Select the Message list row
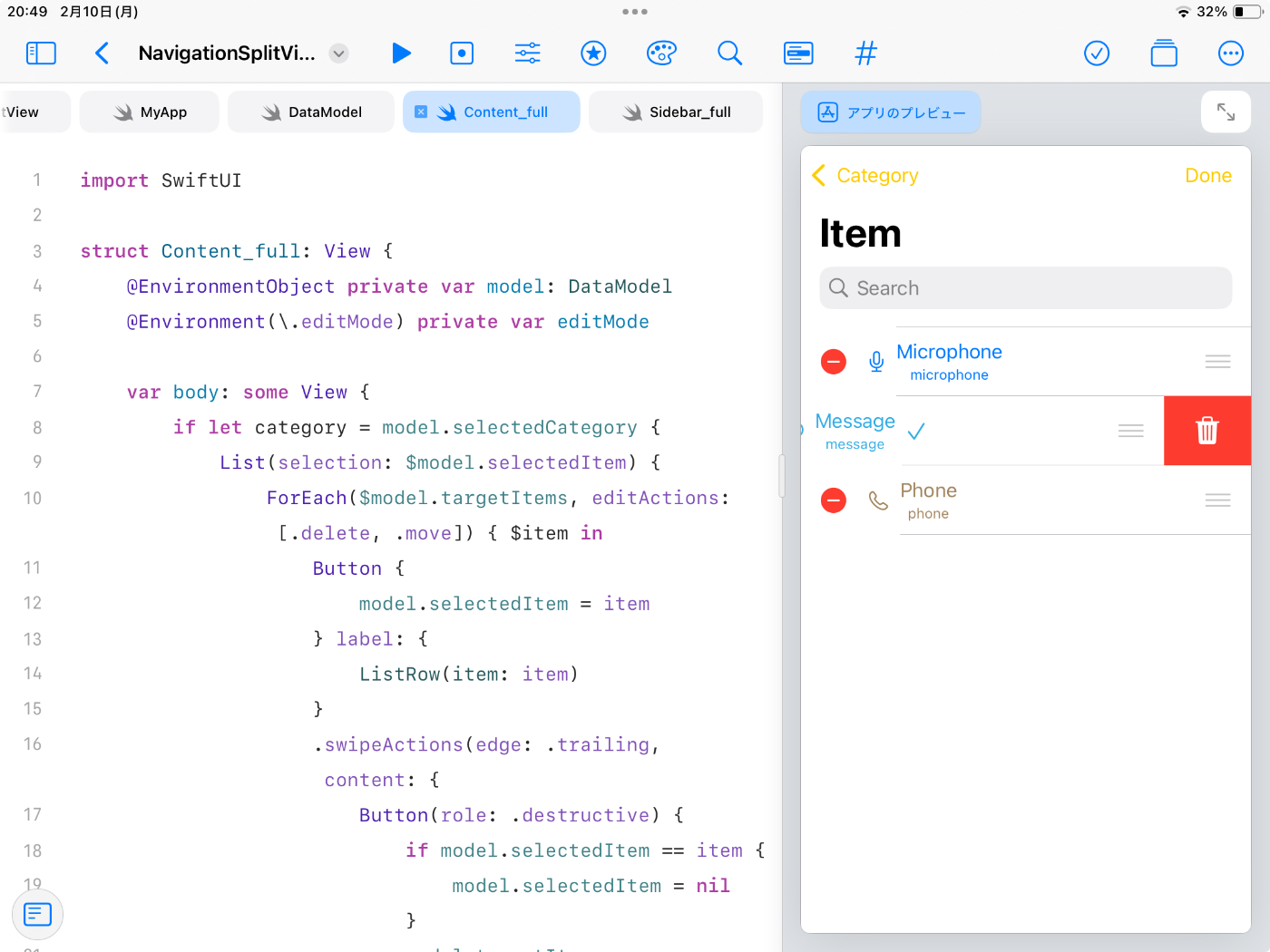The image size is (1270, 952). pos(982,431)
